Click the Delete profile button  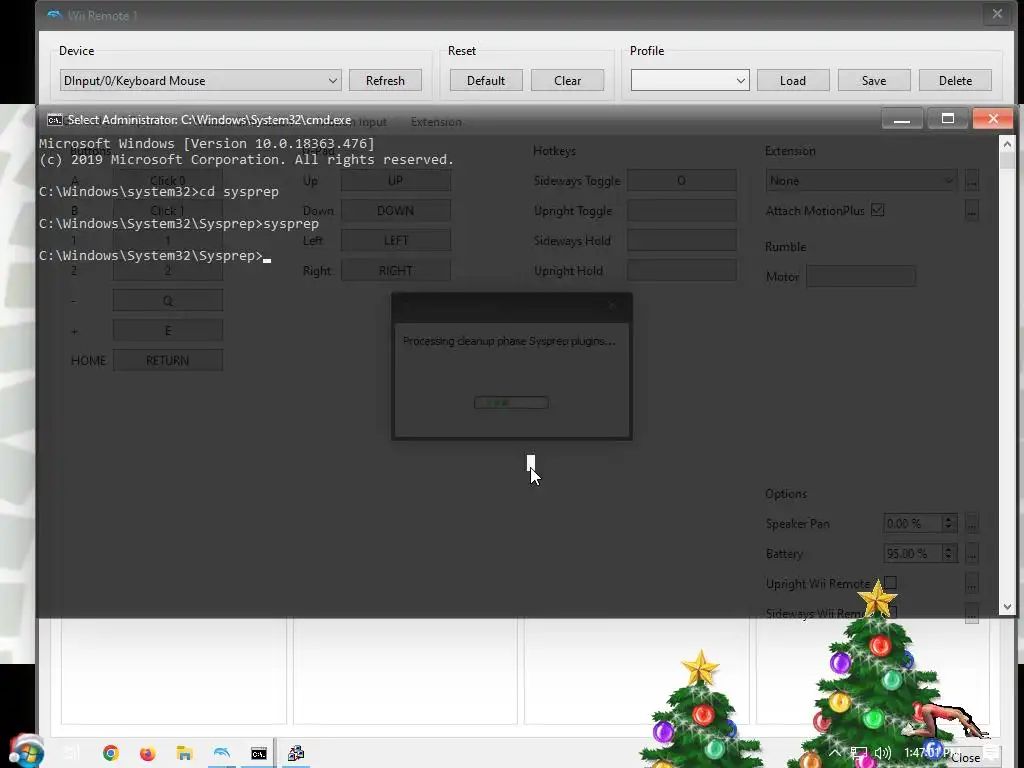coord(955,80)
